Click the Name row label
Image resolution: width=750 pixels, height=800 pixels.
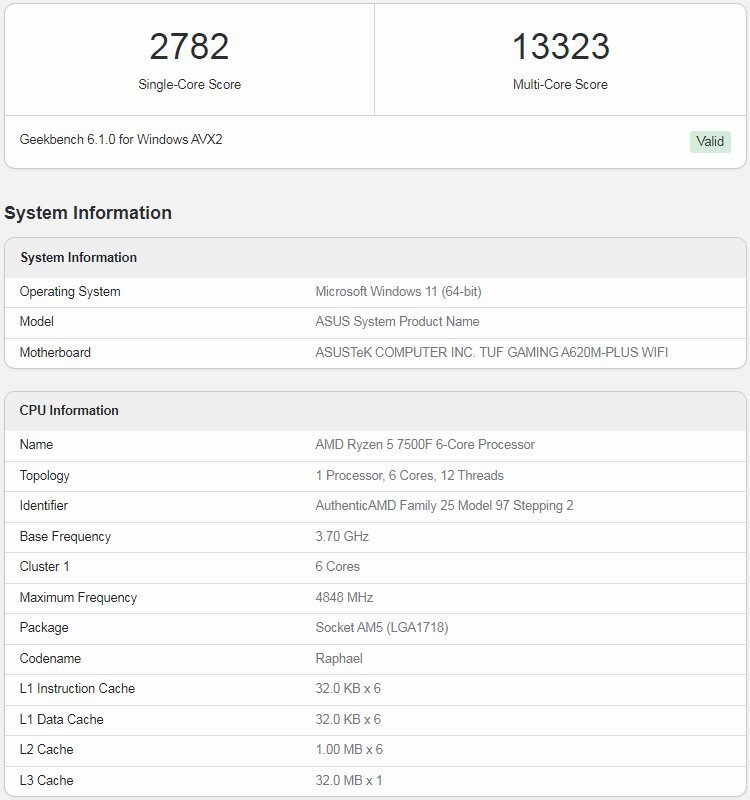(36, 444)
